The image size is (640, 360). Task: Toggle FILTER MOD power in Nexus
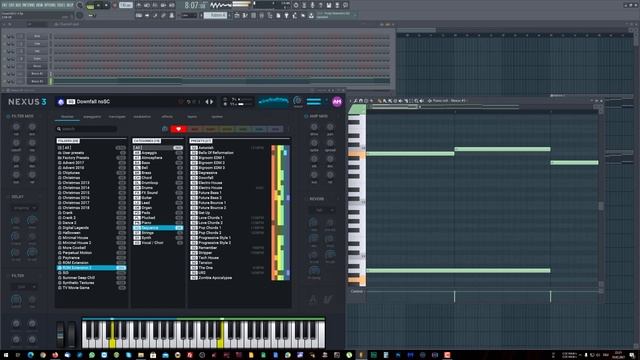(x=8, y=116)
